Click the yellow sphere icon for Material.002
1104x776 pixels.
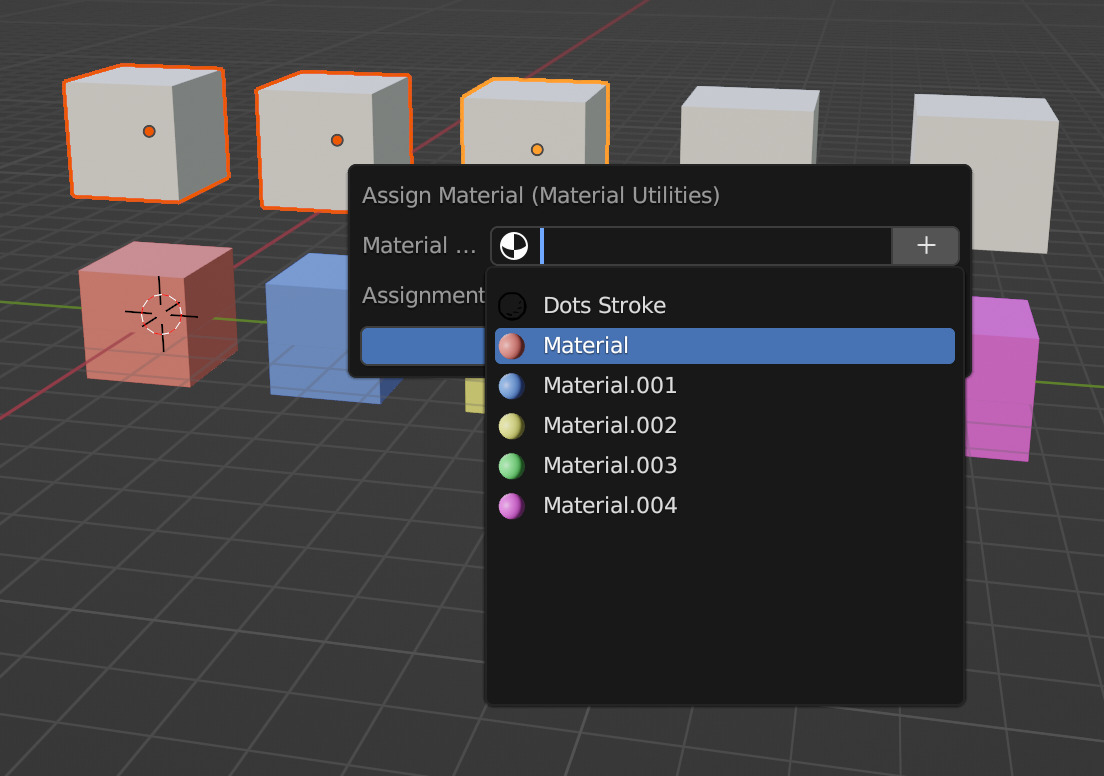(x=511, y=425)
